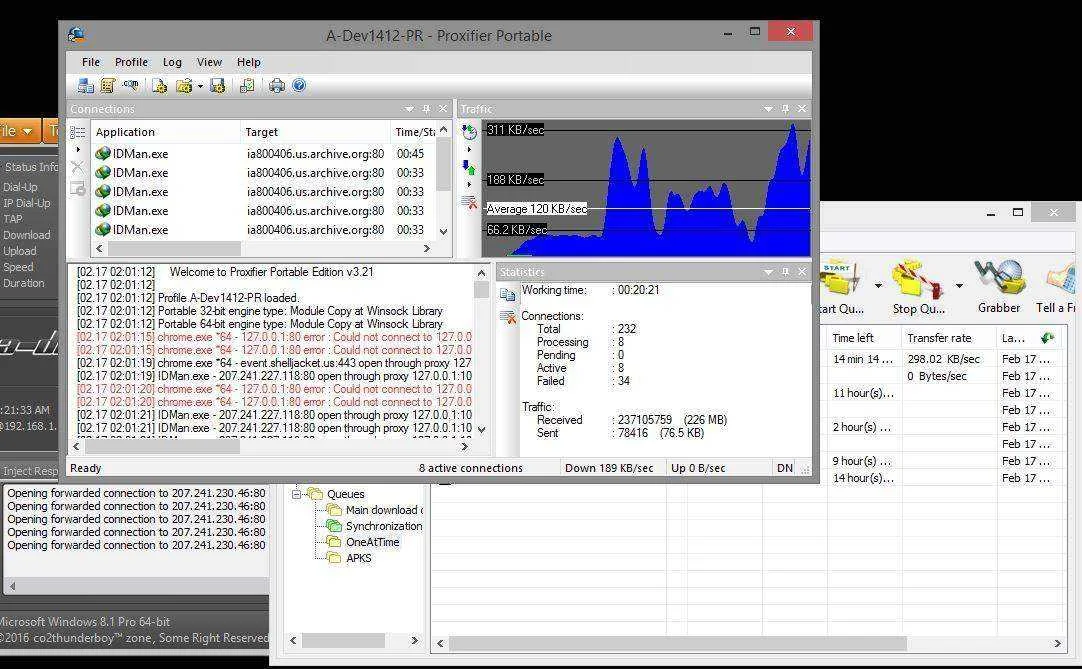Click the profile checklist toolbar icon
This screenshot has width=1082, height=669.
tap(247, 86)
